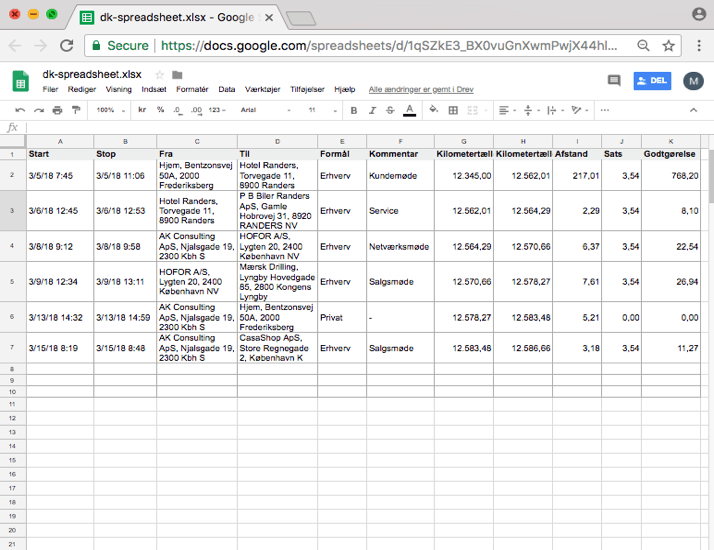This screenshot has height=550, width=714.
Task: Open the text color picker
Action: tap(409, 110)
